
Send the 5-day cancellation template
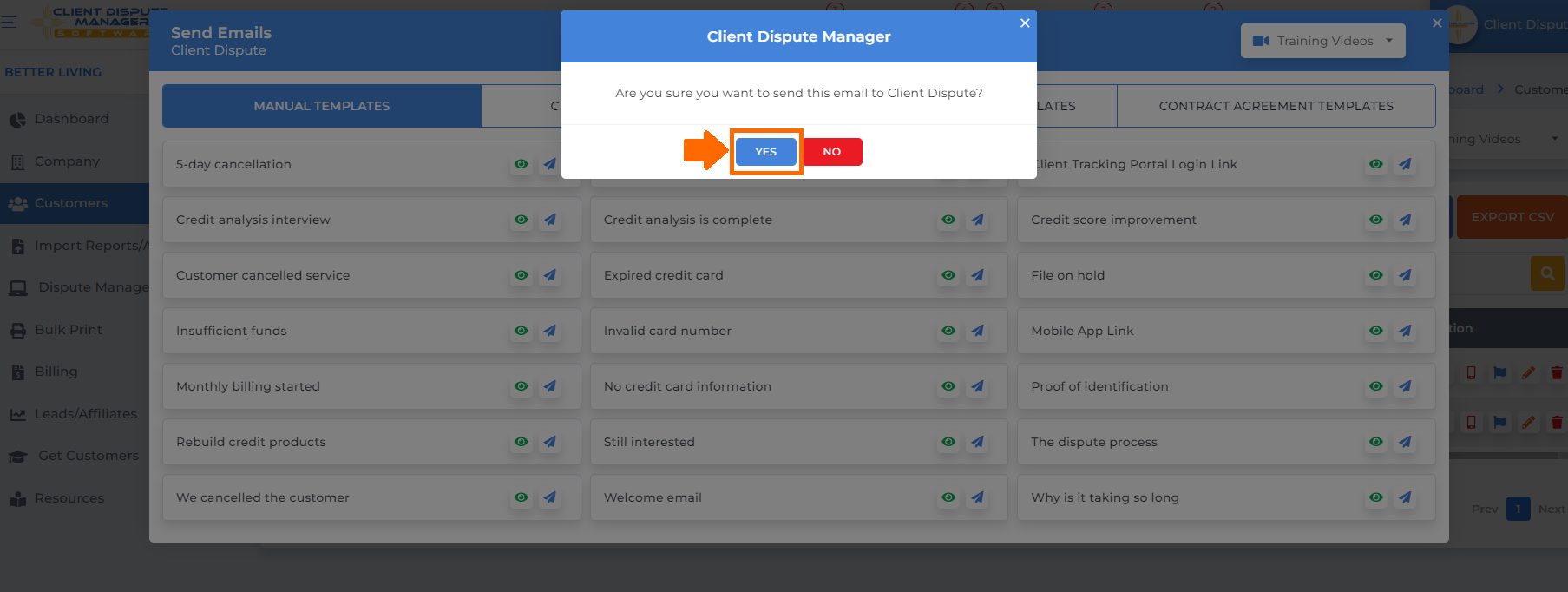(550, 164)
